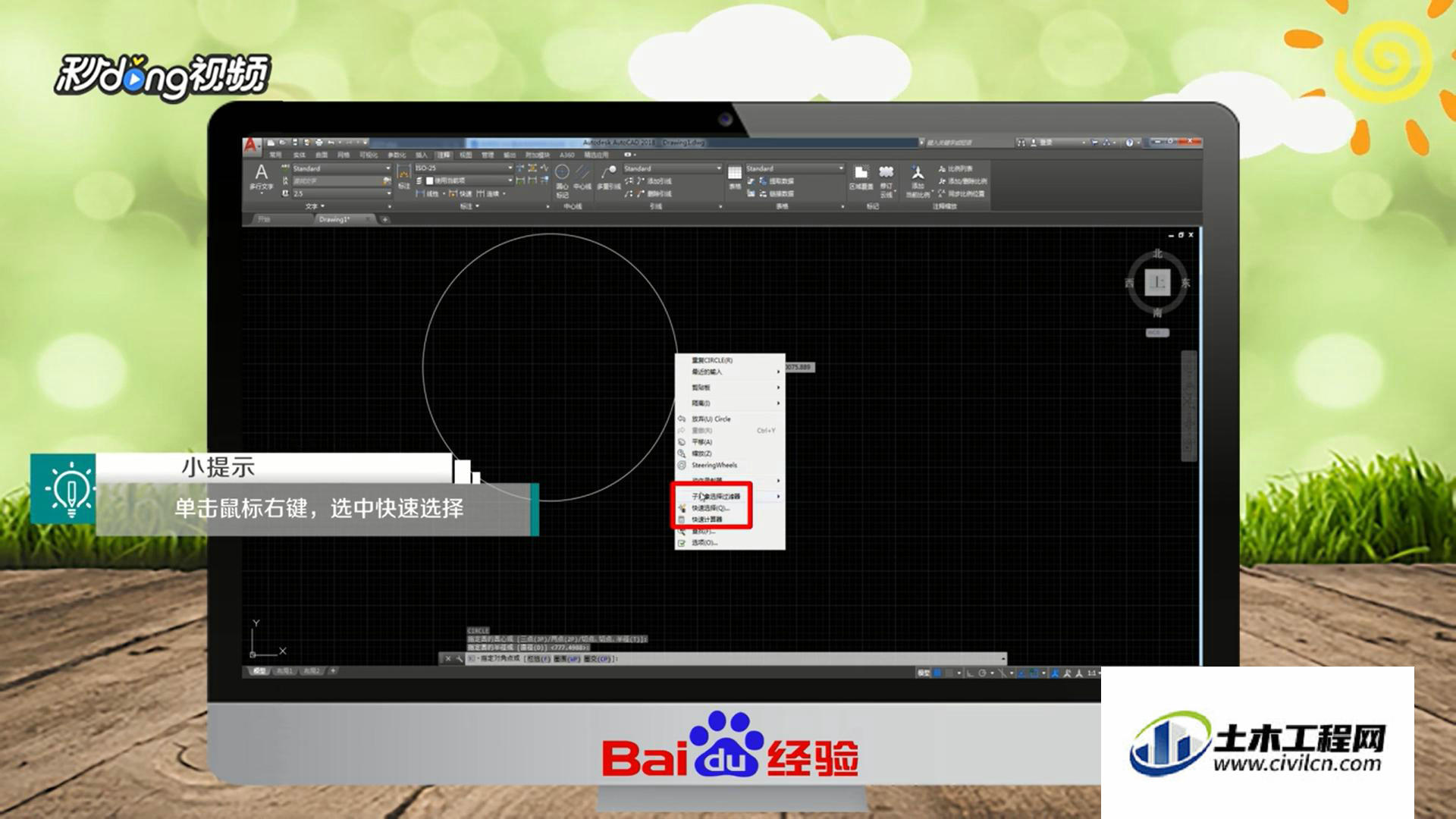
Task: Open the WCS dropdown below the ViewCube
Action: pyautogui.click(x=1157, y=333)
